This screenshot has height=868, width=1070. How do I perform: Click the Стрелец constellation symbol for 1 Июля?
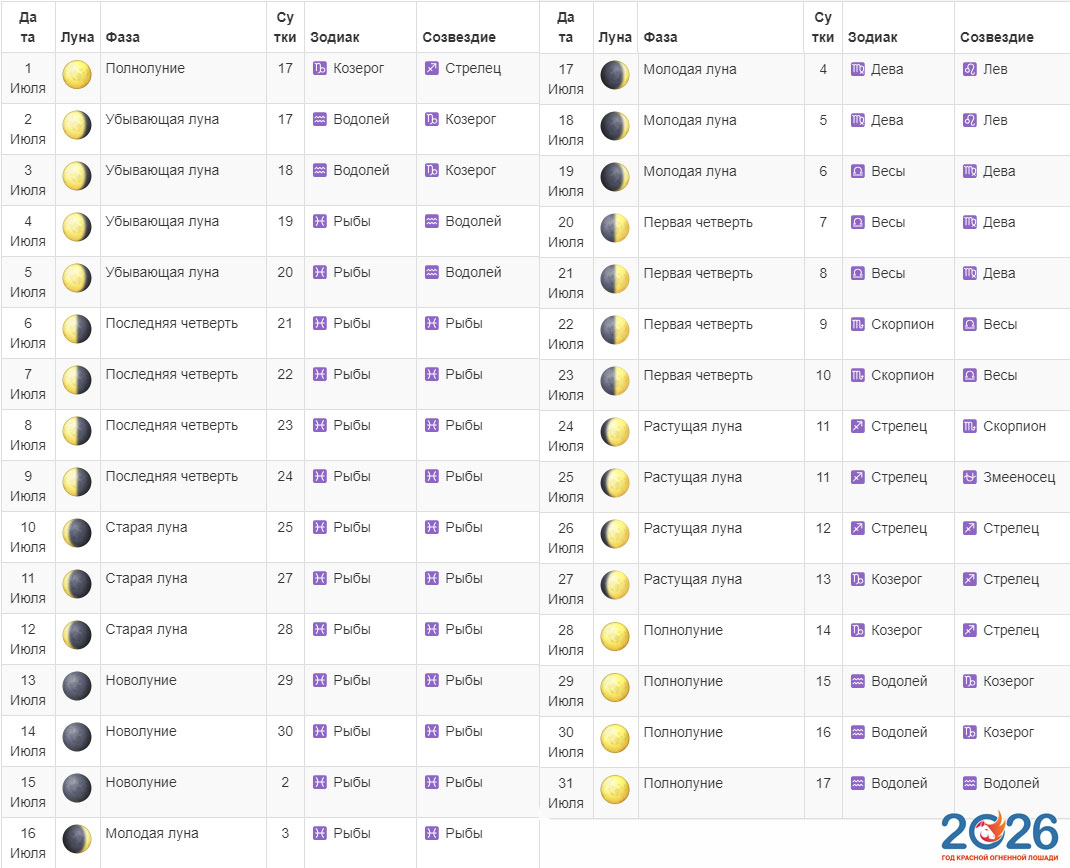[432, 69]
